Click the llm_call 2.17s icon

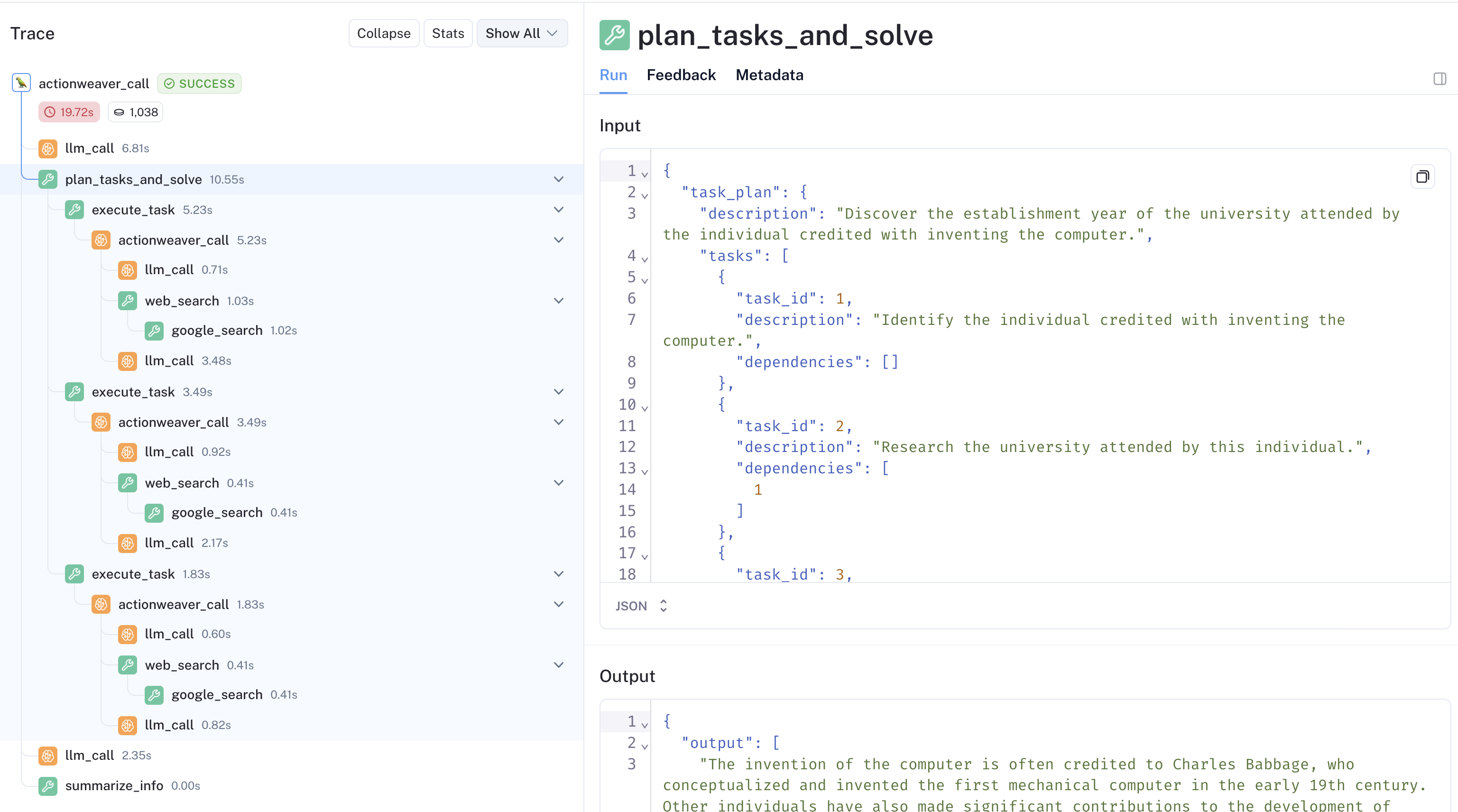[127, 543]
